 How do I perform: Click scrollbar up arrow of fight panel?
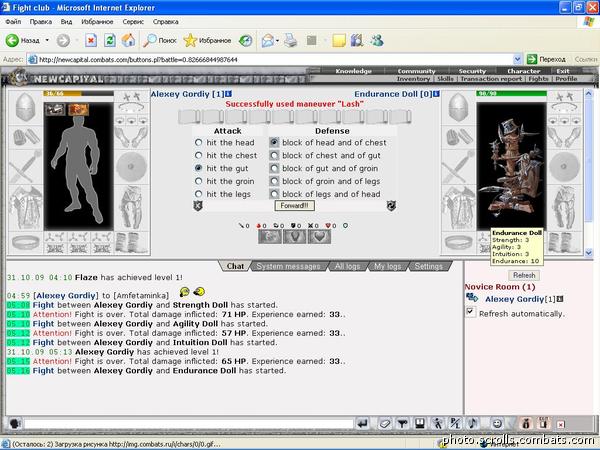tap(589, 93)
